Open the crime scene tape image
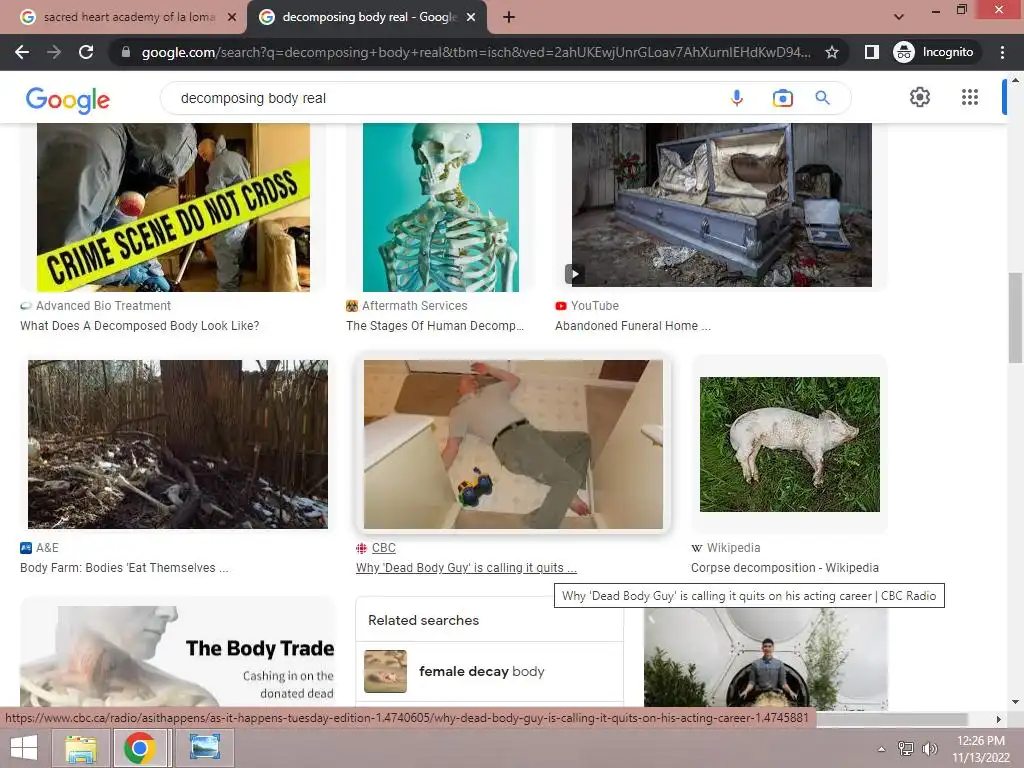 click(173, 207)
